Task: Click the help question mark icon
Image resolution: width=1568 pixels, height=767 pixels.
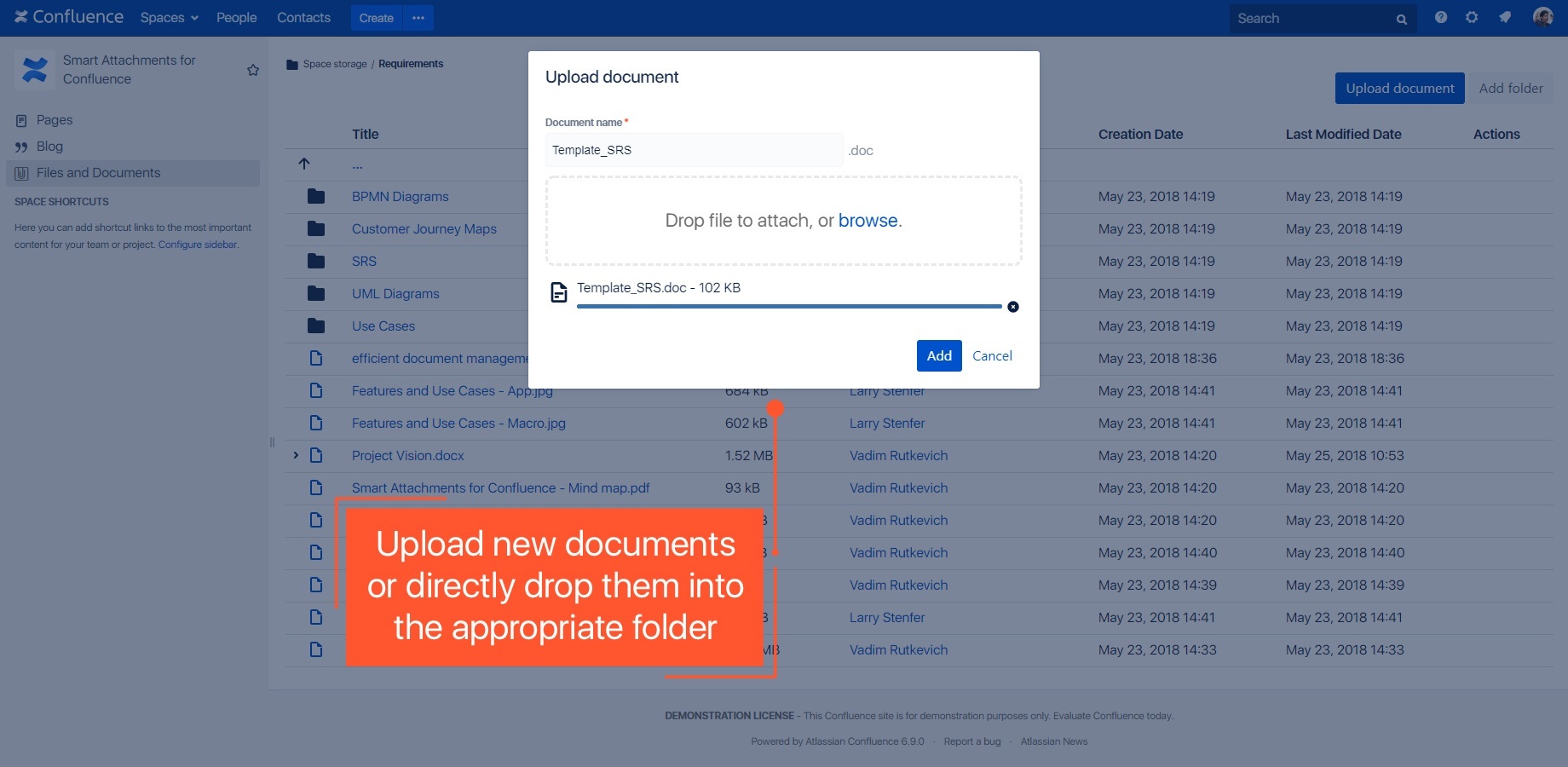Action: (x=1440, y=18)
